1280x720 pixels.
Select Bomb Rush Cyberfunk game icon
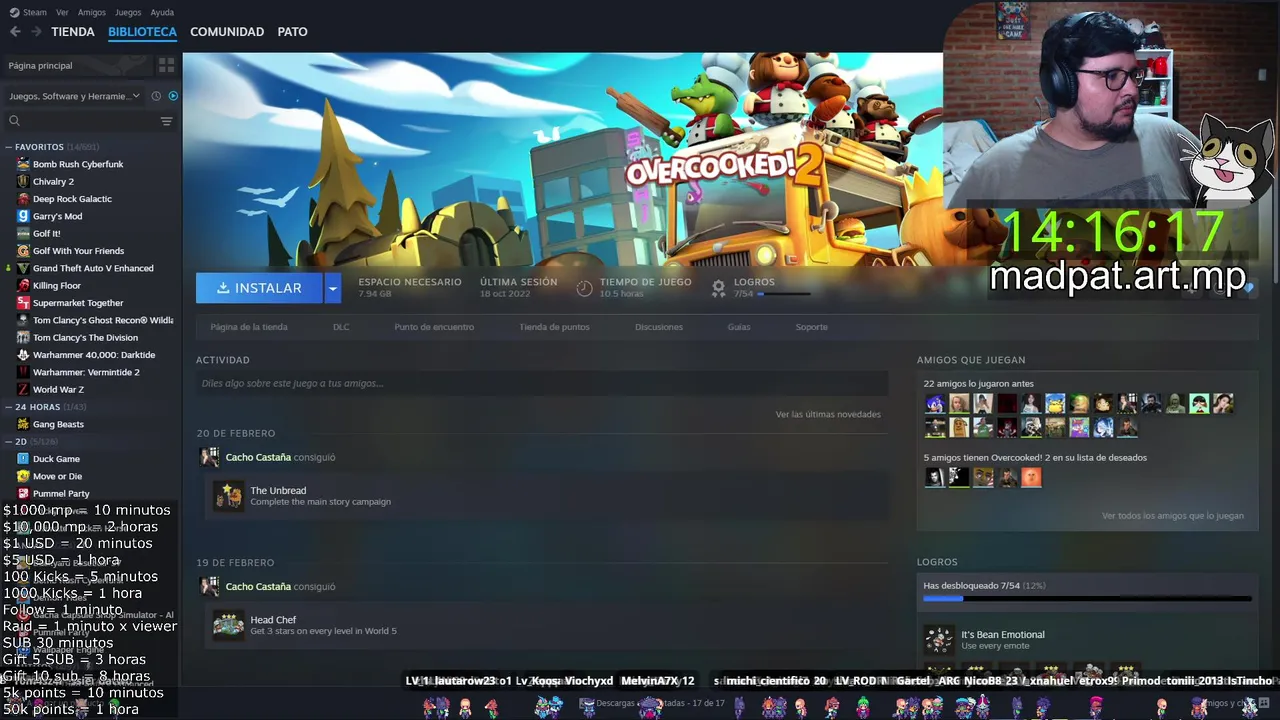click(x=23, y=164)
